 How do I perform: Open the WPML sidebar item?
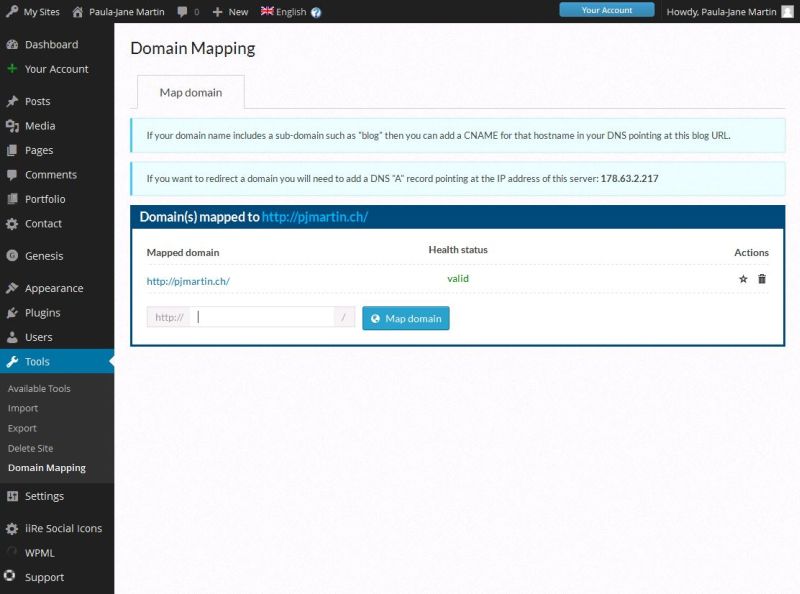[40, 553]
